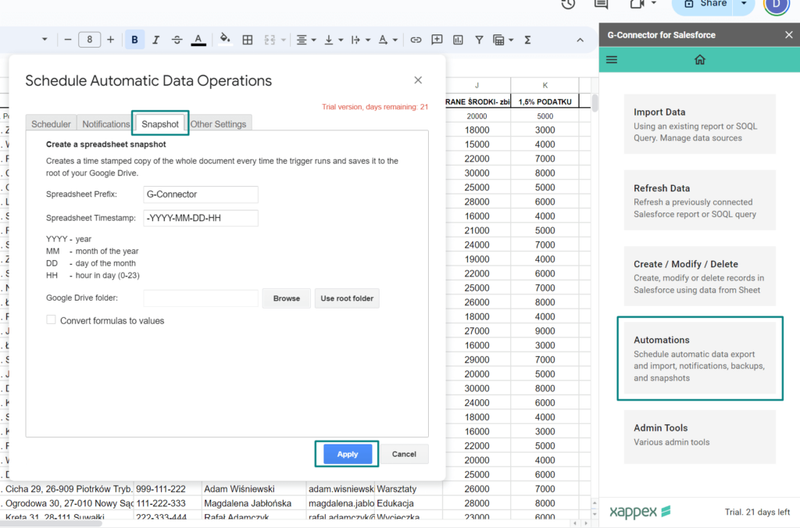Insert comment icon in toolbar
The image size is (800, 528).
(x=437, y=40)
